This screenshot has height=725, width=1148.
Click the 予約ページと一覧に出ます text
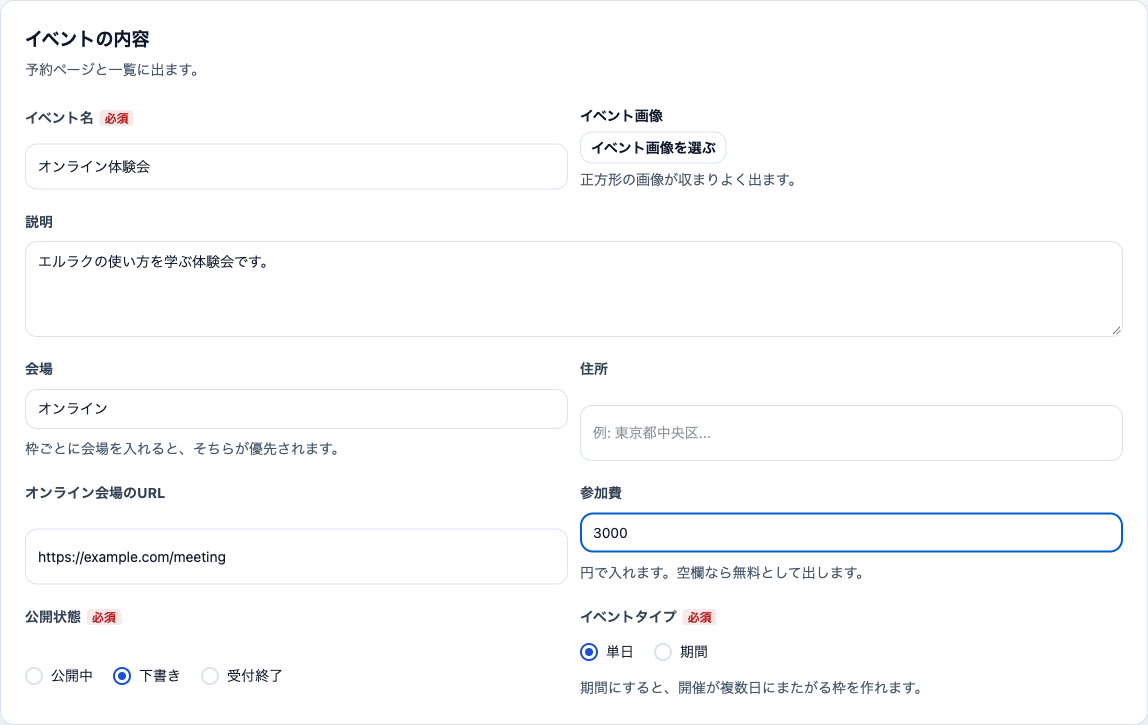(x=113, y=70)
